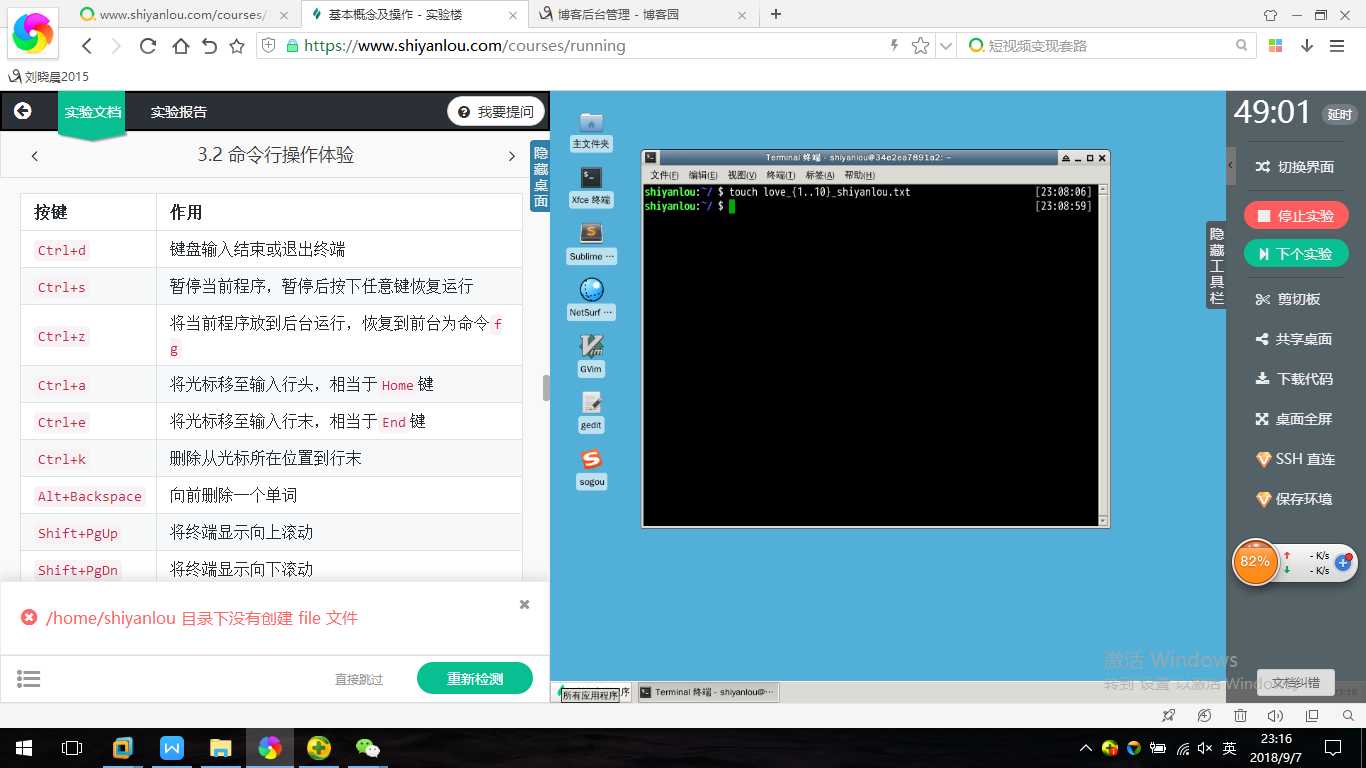The height and width of the screenshot is (768, 1366).
Task: Switch to 实验报告 tab
Action: (x=178, y=112)
